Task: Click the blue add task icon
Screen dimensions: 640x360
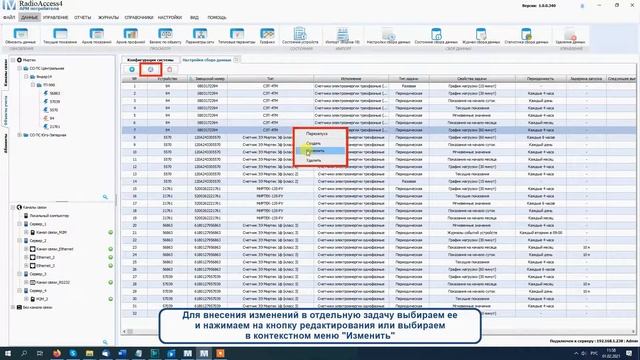Action: [x=132, y=69]
